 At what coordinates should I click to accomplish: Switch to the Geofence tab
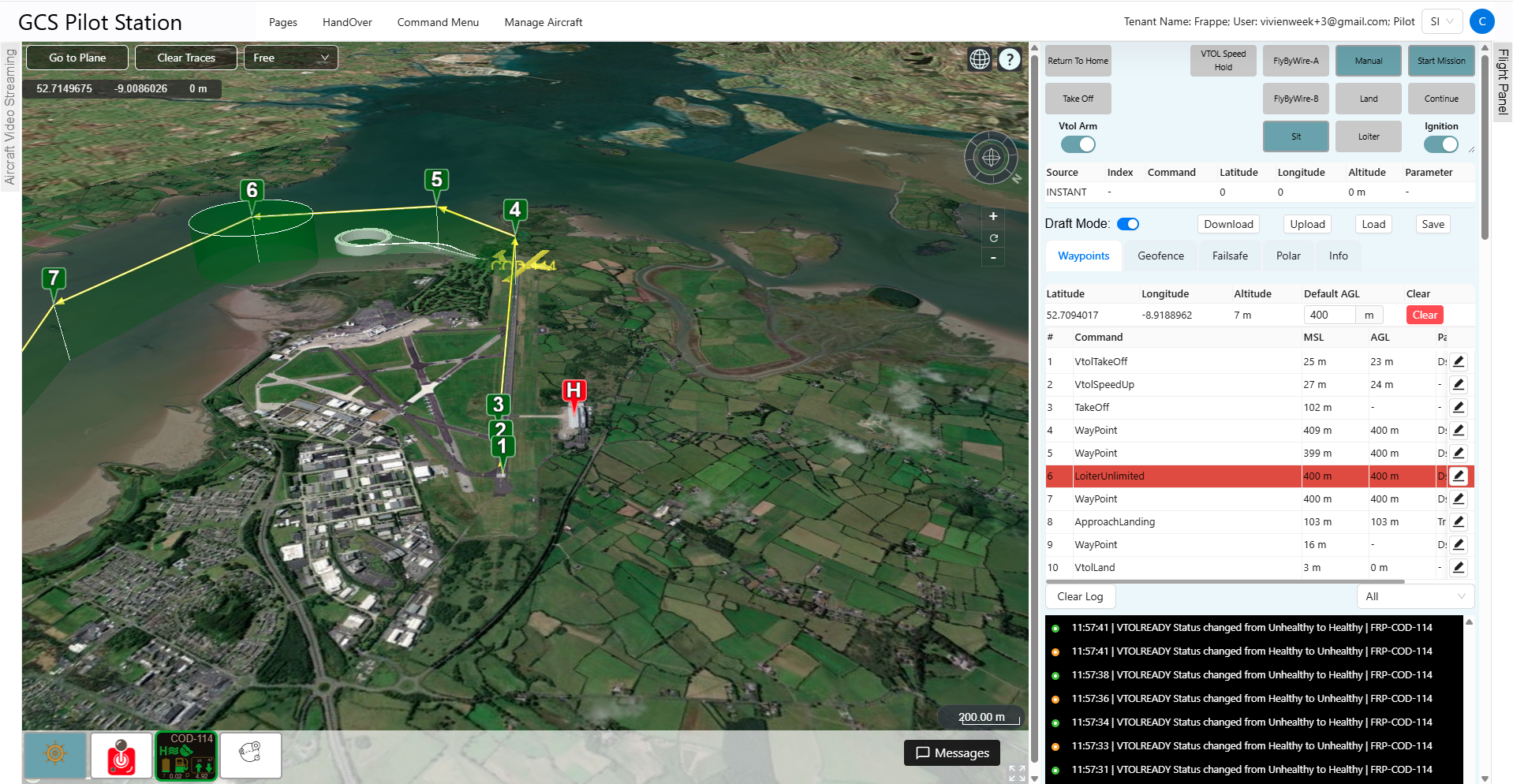(1160, 256)
